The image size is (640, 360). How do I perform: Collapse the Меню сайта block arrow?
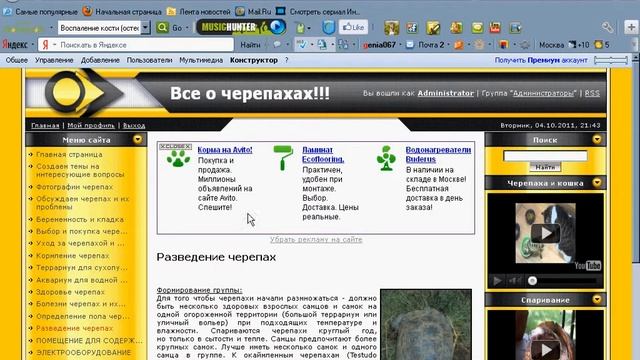138,140
